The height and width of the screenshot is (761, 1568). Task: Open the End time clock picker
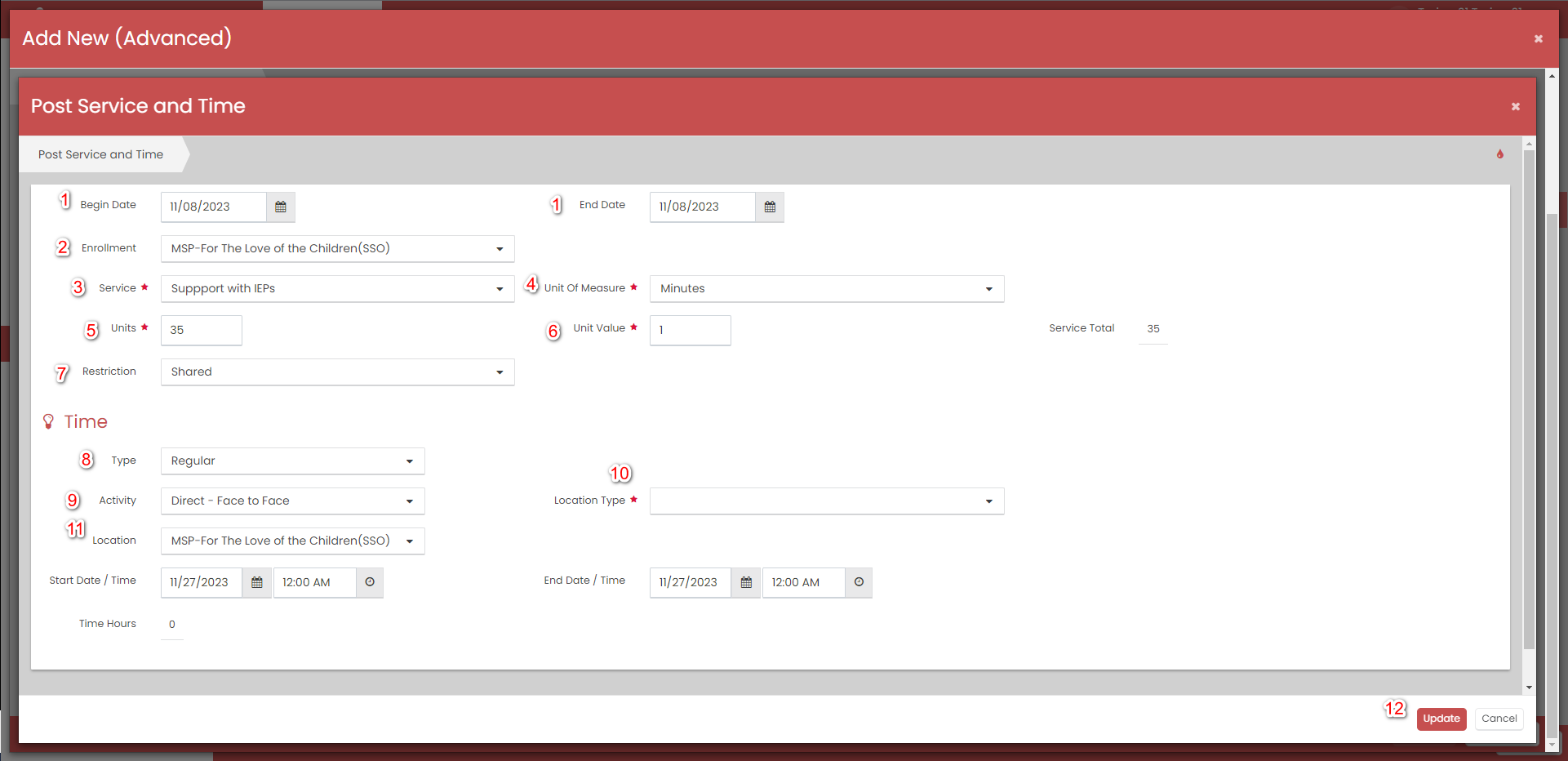(859, 583)
